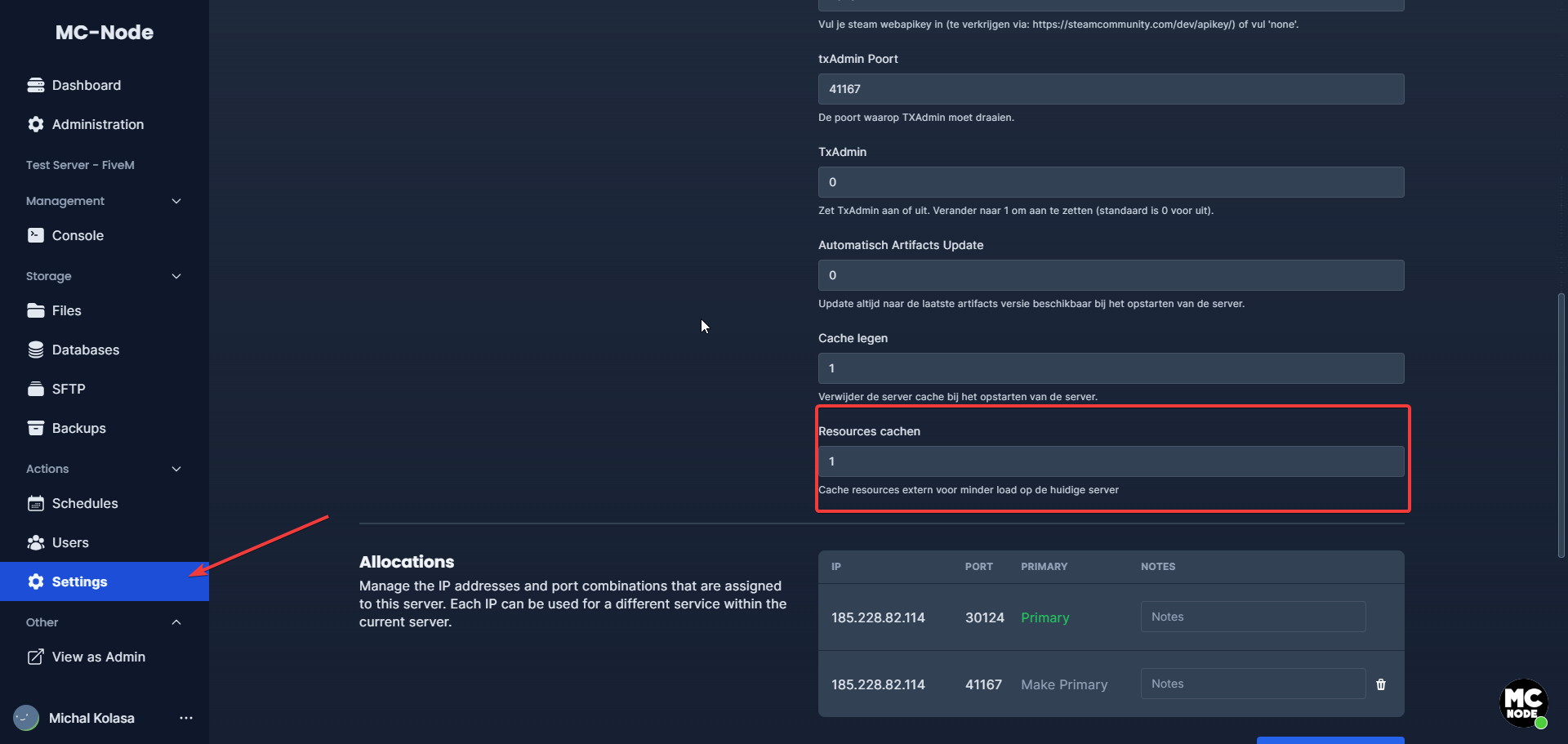Click the PRIMARY column header
The height and width of the screenshot is (744, 1568).
tap(1044, 567)
